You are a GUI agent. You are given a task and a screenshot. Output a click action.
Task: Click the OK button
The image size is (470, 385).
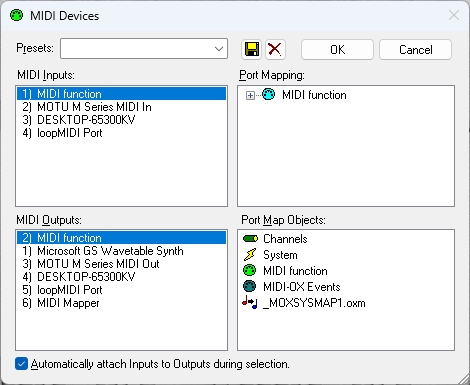[x=337, y=50]
